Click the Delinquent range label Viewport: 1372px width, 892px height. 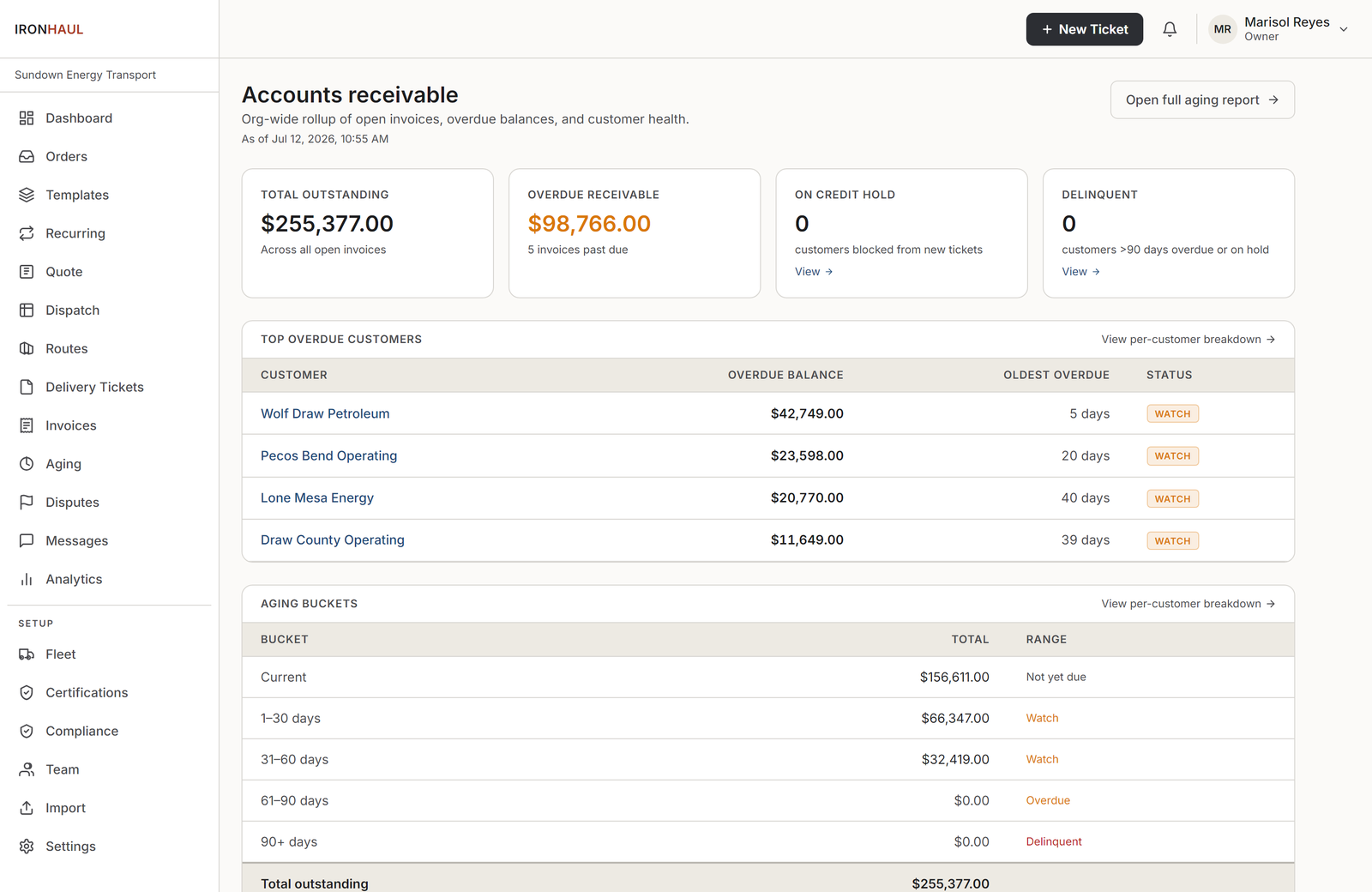click(1054, 842)
